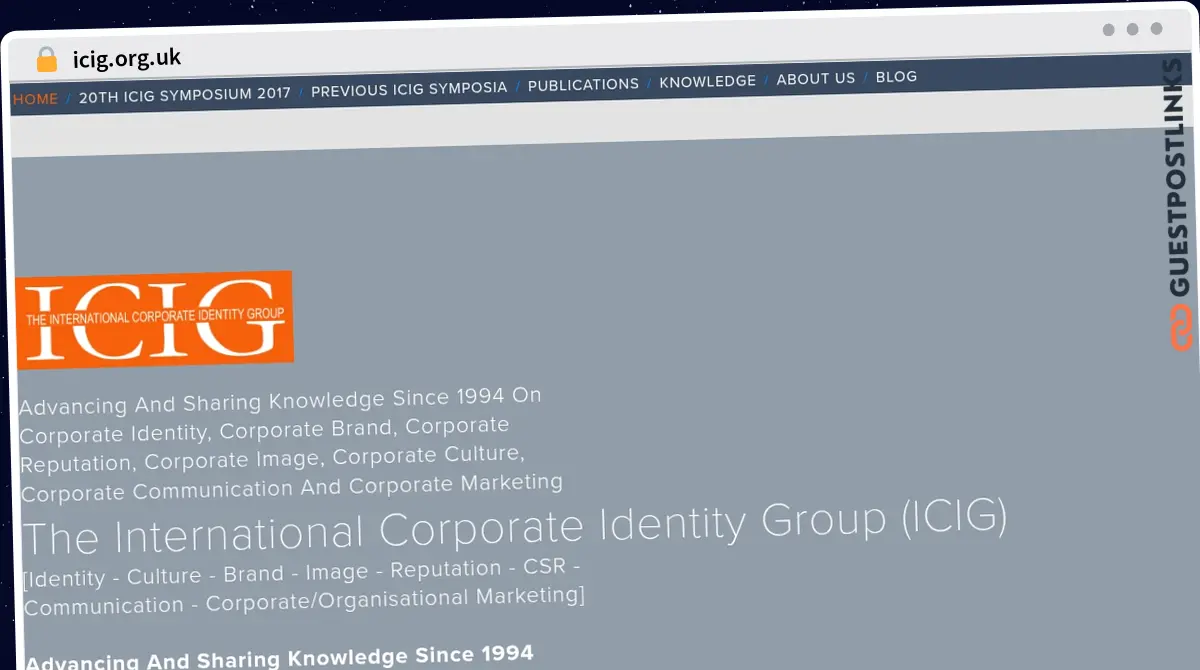Click the Corporate Identity, Corporate Brand tagline paragraph
The image size is (1200, 670).
click(x=290, y=444)
